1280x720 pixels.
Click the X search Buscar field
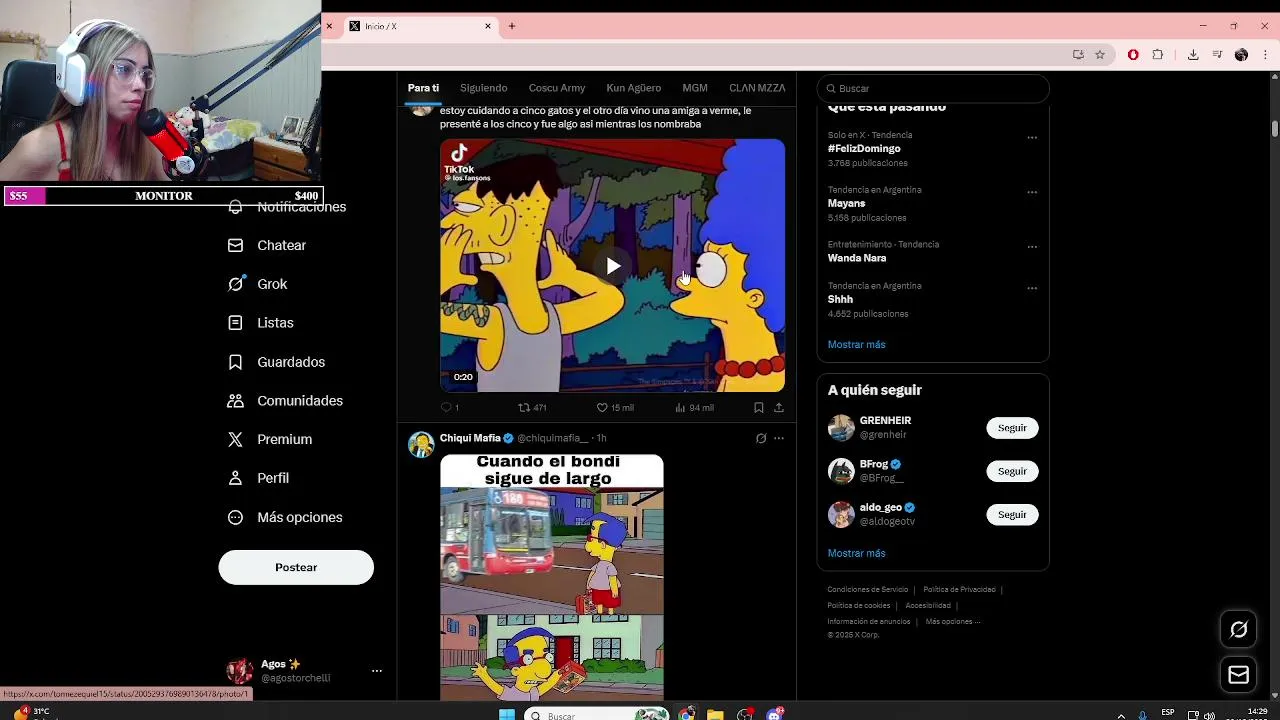click(x=933, y=88)
